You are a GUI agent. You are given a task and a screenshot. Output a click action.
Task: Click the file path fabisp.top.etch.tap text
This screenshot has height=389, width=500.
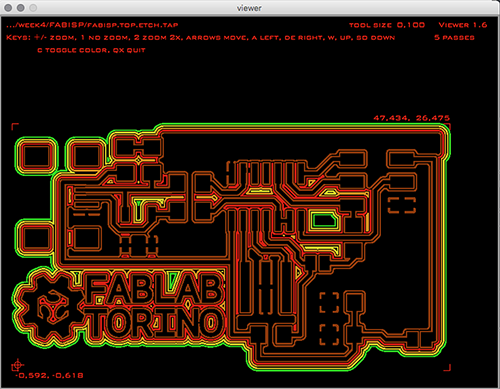(92, 25)
